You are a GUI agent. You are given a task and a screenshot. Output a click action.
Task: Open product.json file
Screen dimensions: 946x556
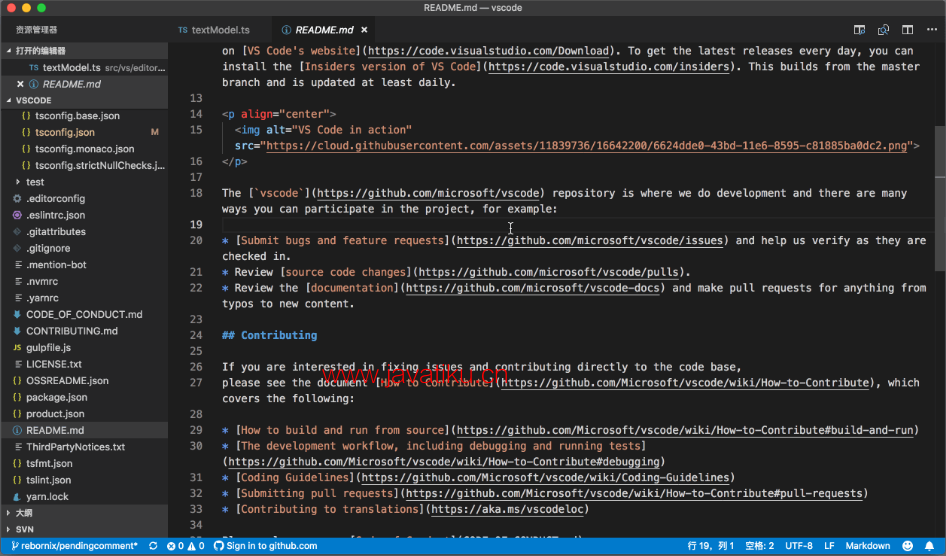pyautogui.click(x=84, y=414)
